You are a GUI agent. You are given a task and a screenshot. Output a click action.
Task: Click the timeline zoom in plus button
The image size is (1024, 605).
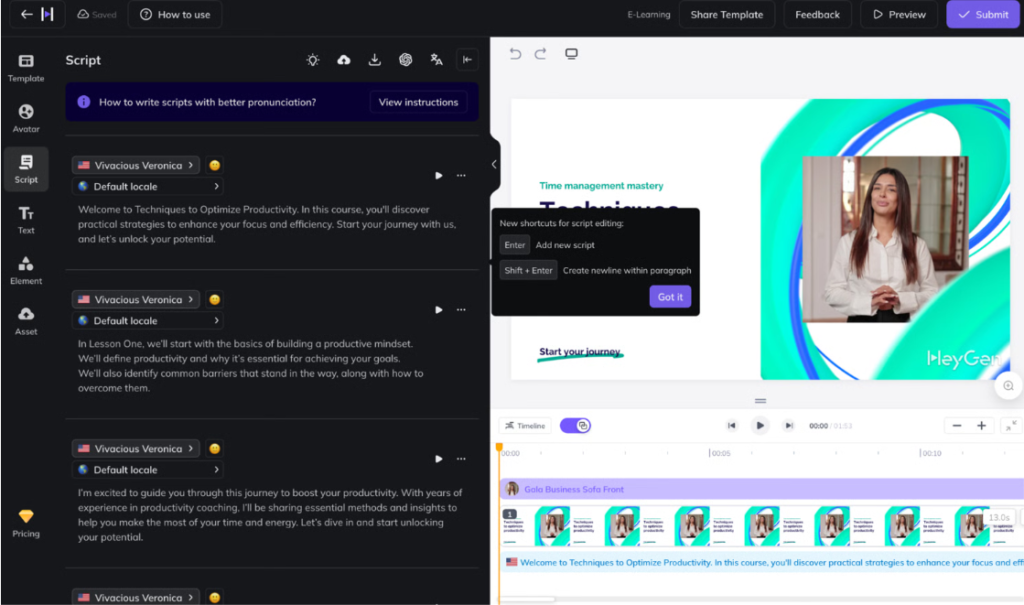tap(982, 426)
